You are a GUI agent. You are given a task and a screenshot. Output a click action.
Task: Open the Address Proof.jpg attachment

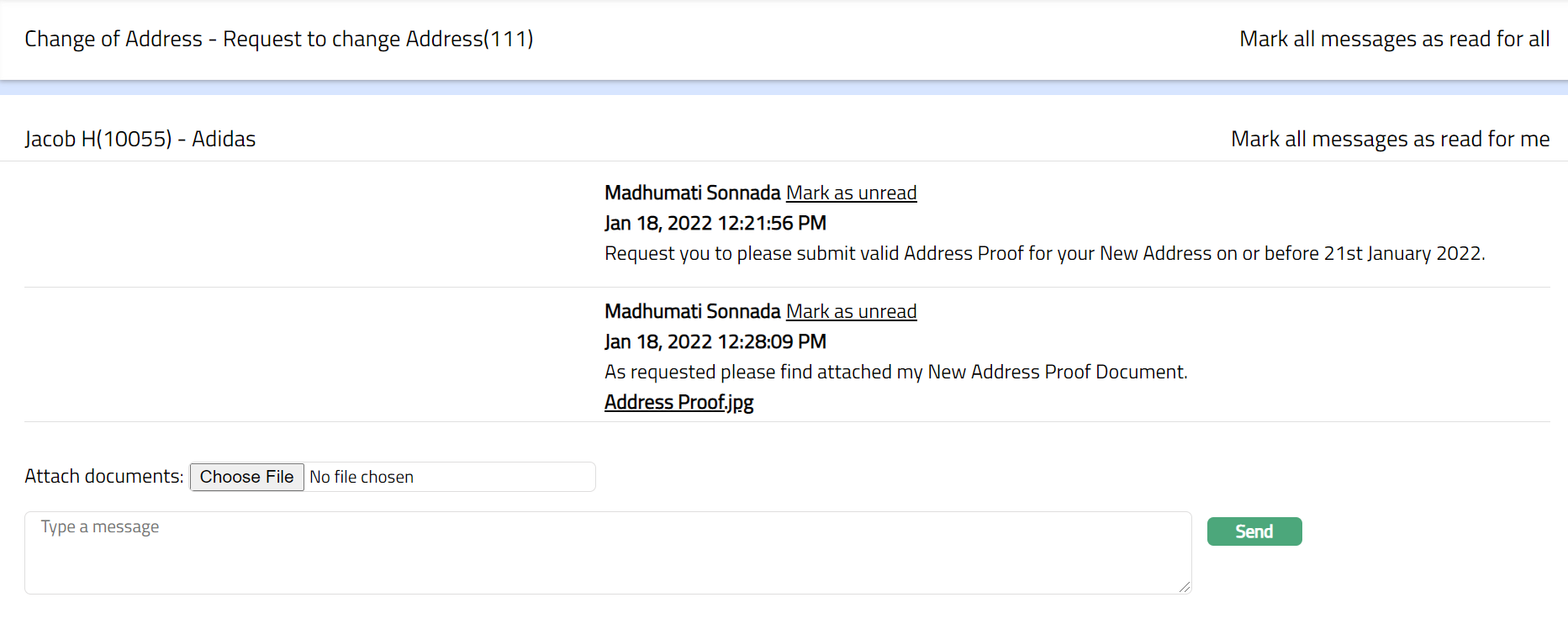[x=678, y=403]
